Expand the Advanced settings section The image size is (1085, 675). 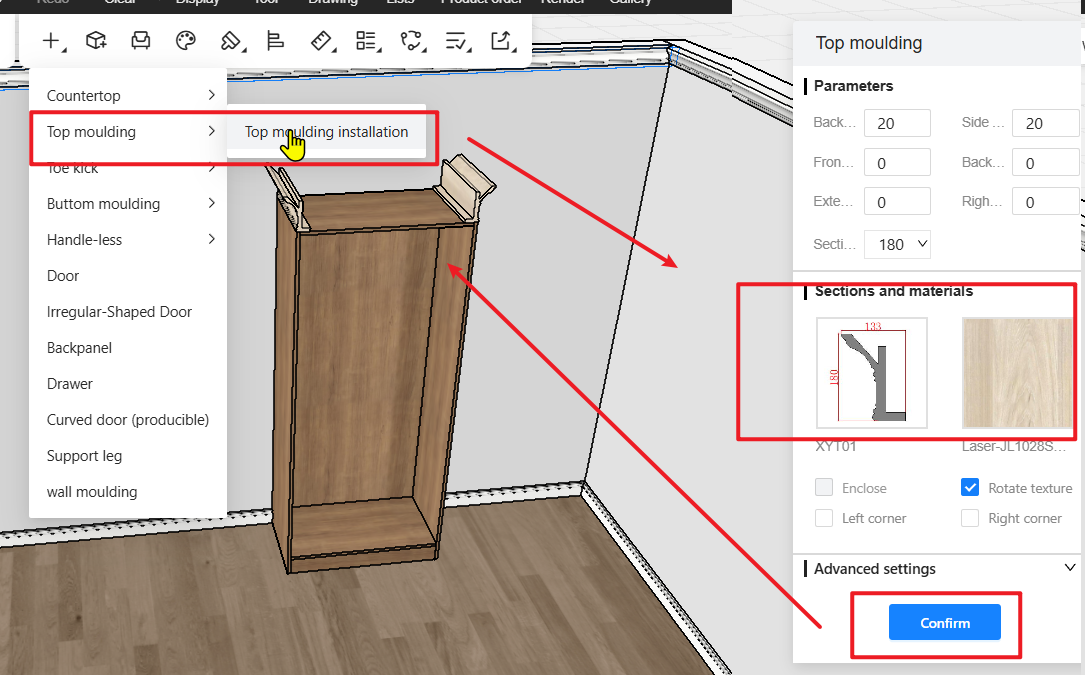pyautogui.click(x=1070, y=568)
